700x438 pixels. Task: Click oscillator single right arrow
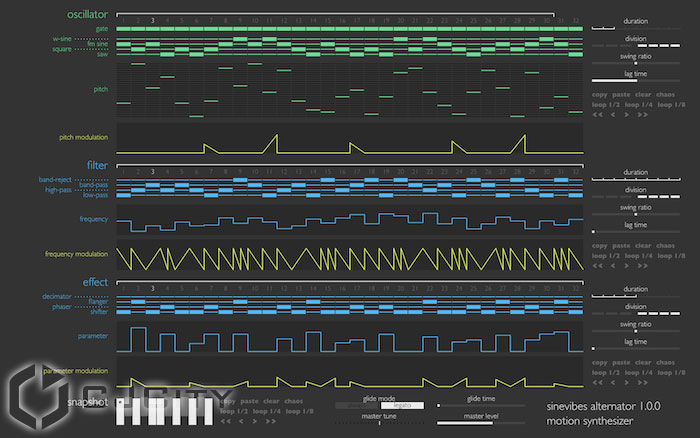[x=626, y=115]
